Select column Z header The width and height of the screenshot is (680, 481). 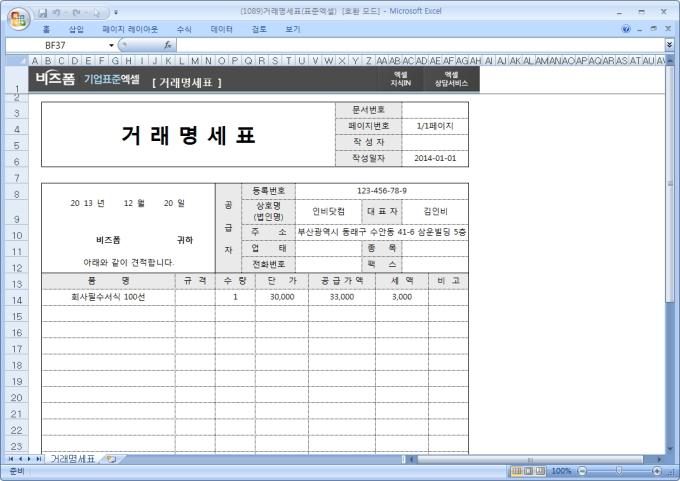click(368, 61)
